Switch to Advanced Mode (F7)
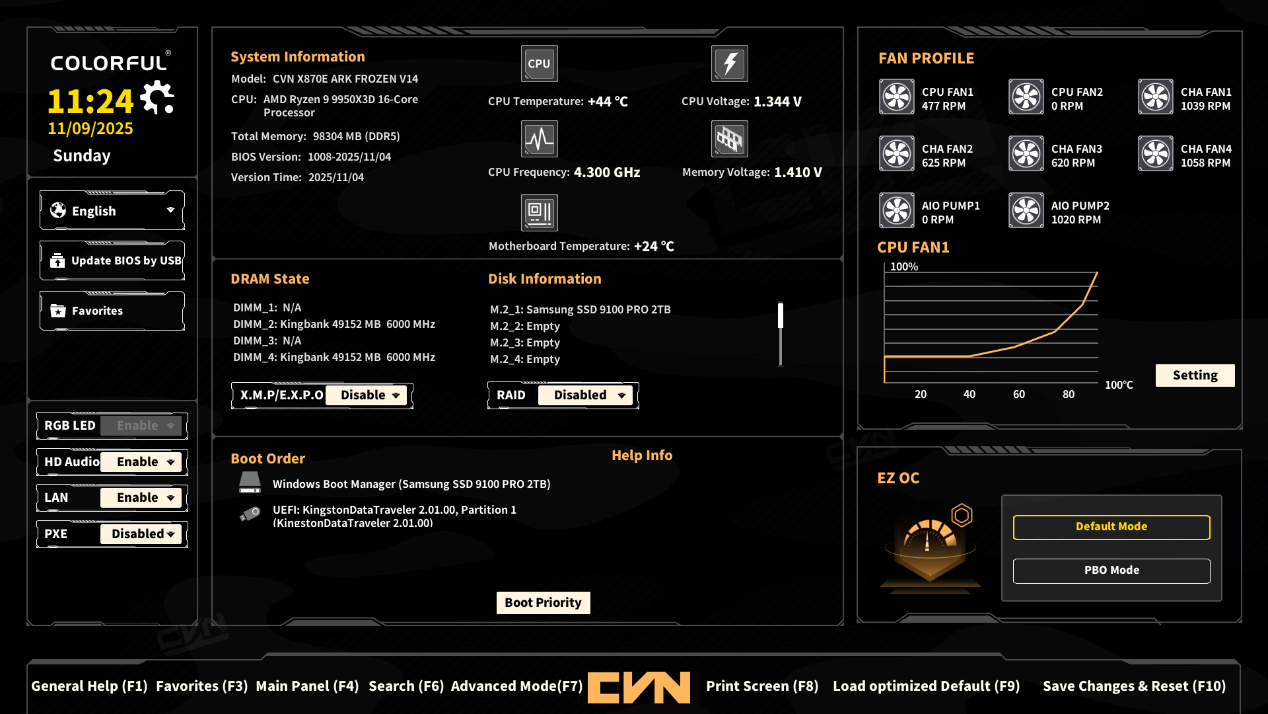1268x714 pixels. coord(517,686)
